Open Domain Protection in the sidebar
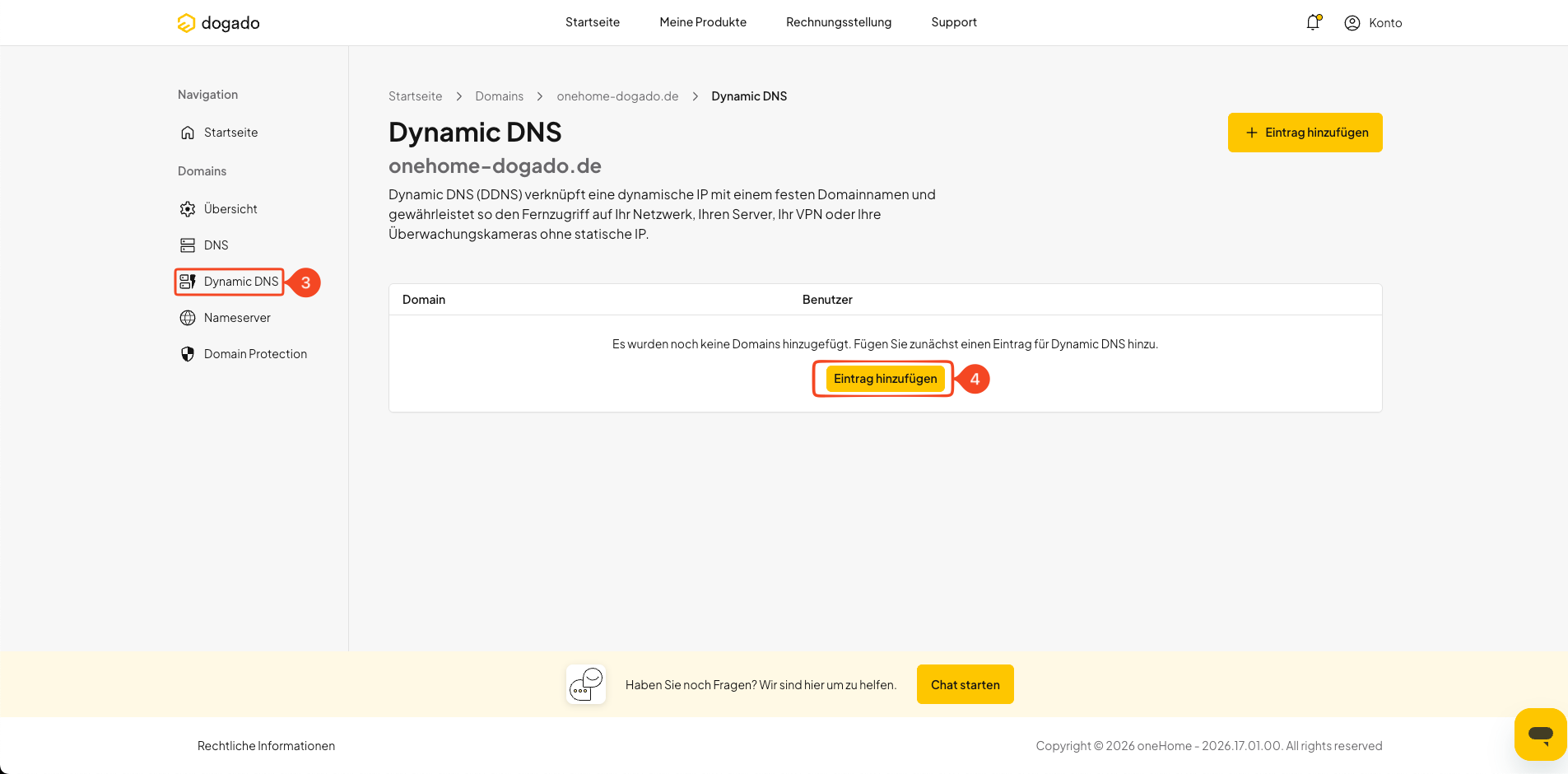The image size is (1568, 774). click(255, 354)
